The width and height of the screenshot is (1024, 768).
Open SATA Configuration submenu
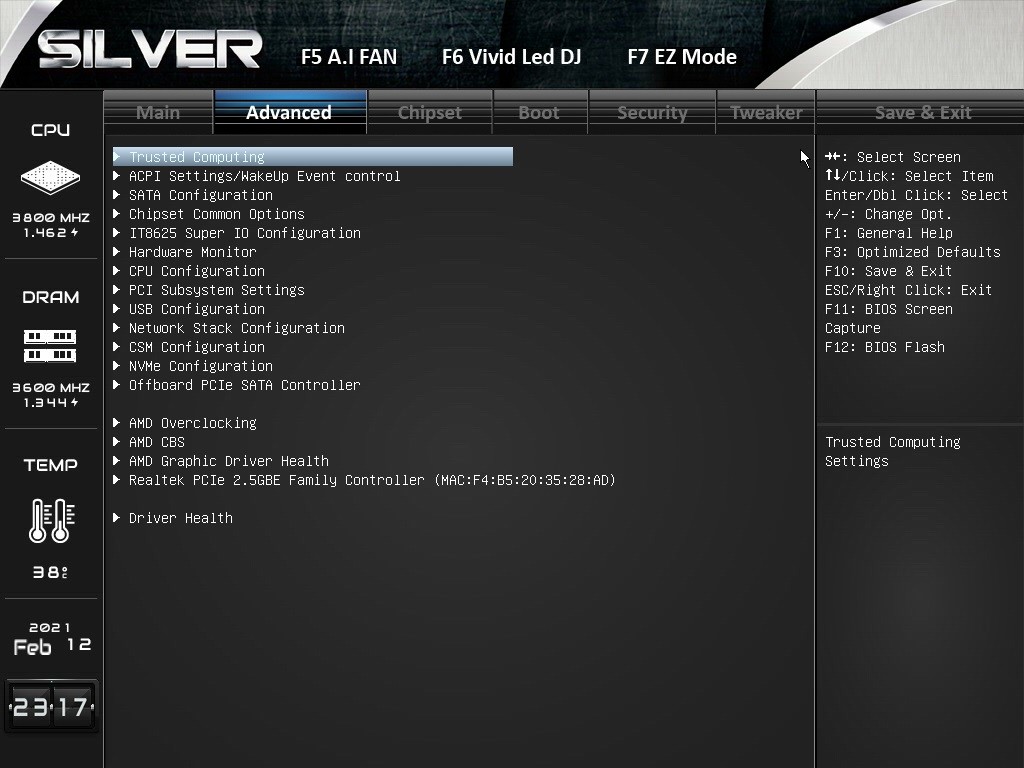(x=193, y=195)
